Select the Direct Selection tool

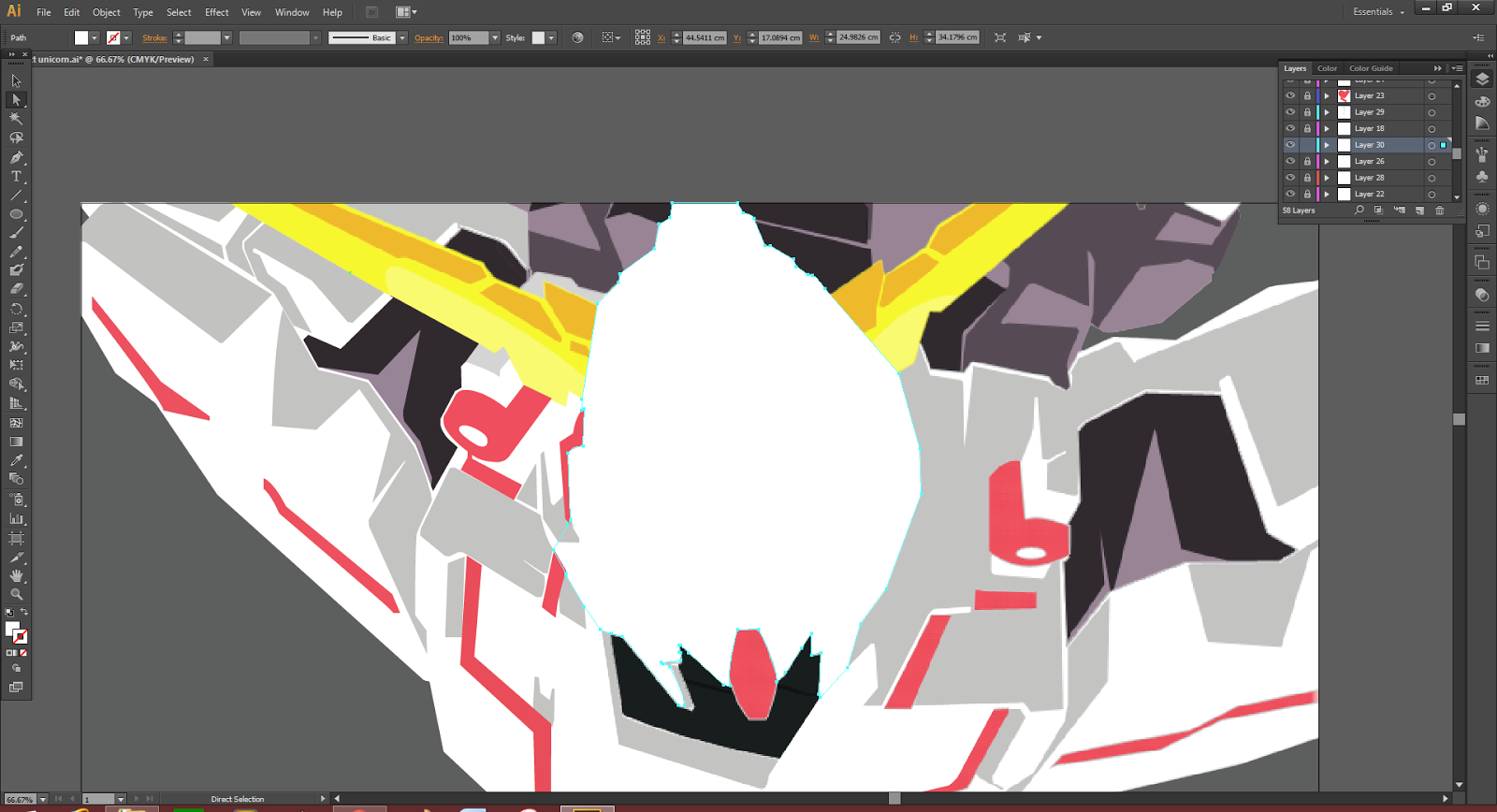16,99
